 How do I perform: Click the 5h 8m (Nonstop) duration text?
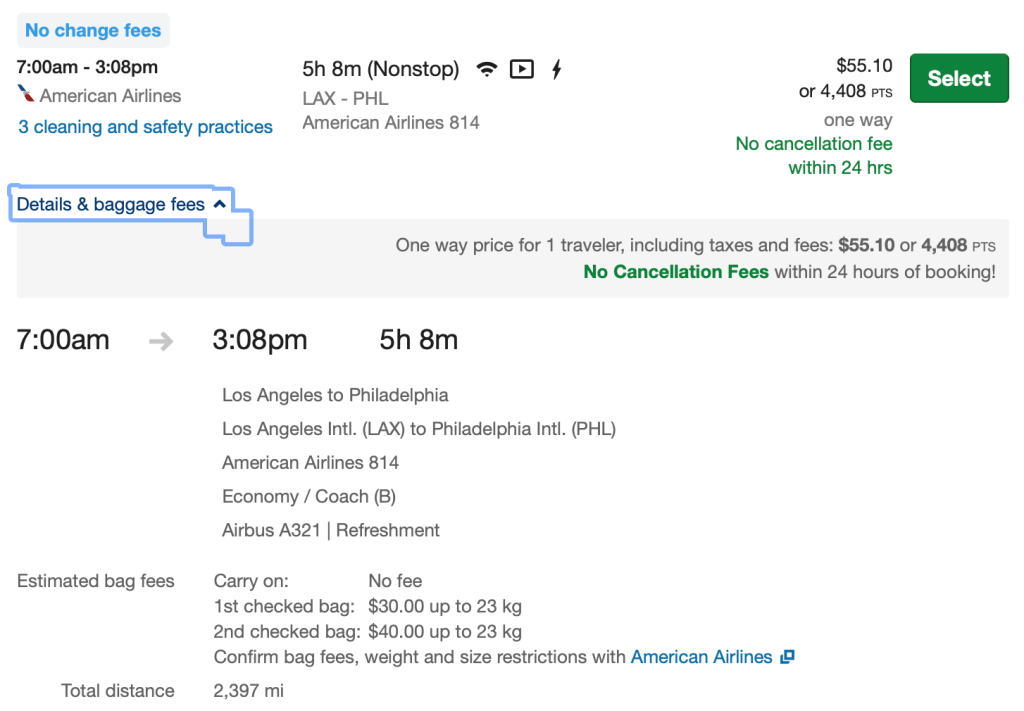pyautogui.click(x=381, y=69)
